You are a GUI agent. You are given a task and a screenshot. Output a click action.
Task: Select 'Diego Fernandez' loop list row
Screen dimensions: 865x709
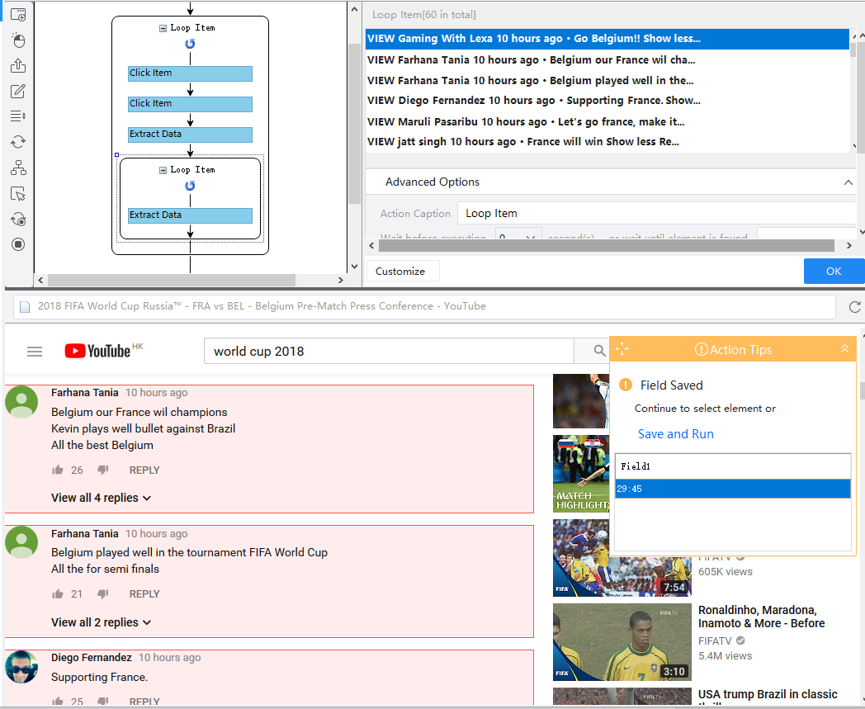607,100
